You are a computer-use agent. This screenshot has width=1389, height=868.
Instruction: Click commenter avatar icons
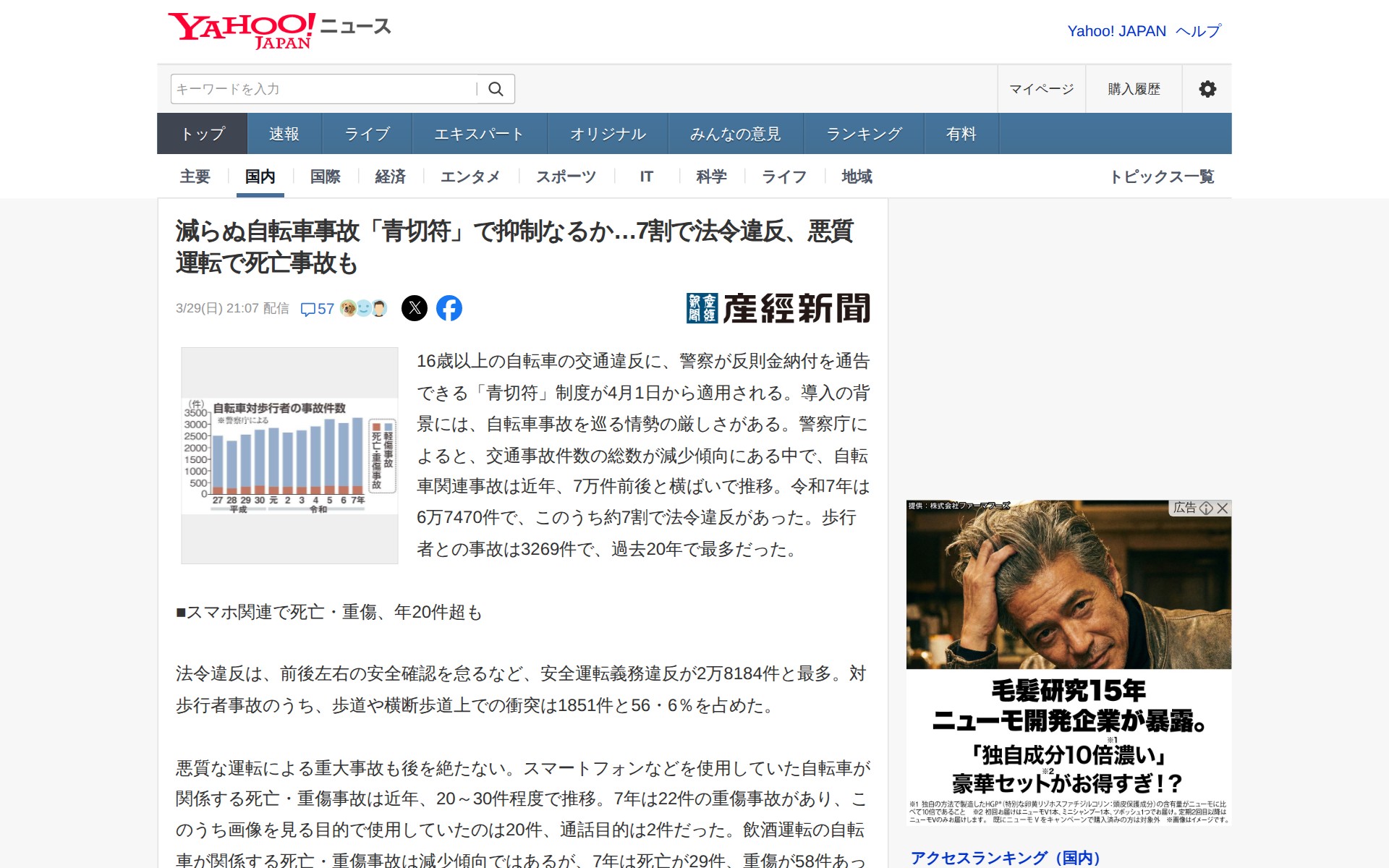pyautogui.click(x=363, y=308)
